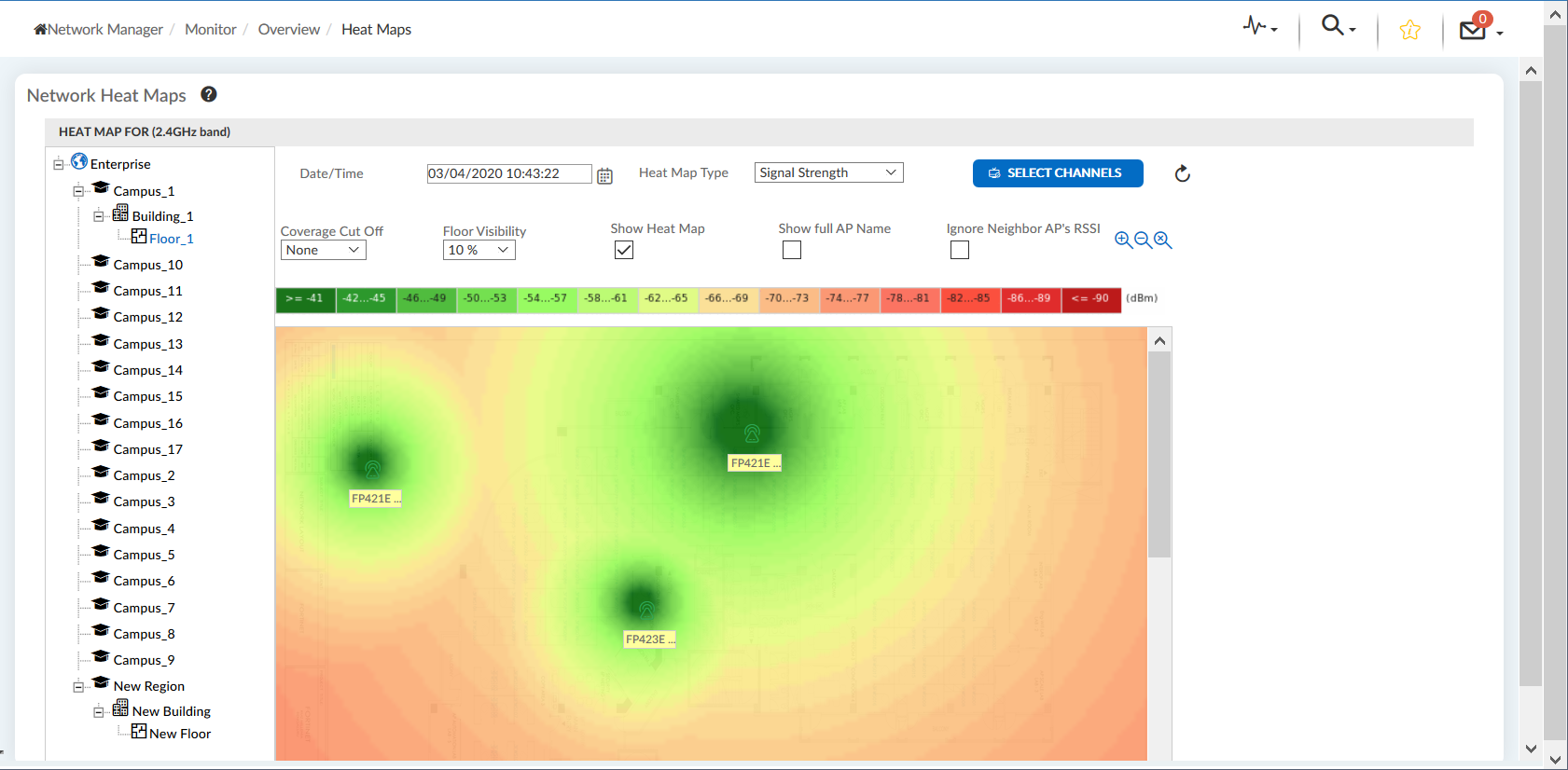Open the Heat Map Type dropdown
1568x770 pixels.
click(828, 172)
